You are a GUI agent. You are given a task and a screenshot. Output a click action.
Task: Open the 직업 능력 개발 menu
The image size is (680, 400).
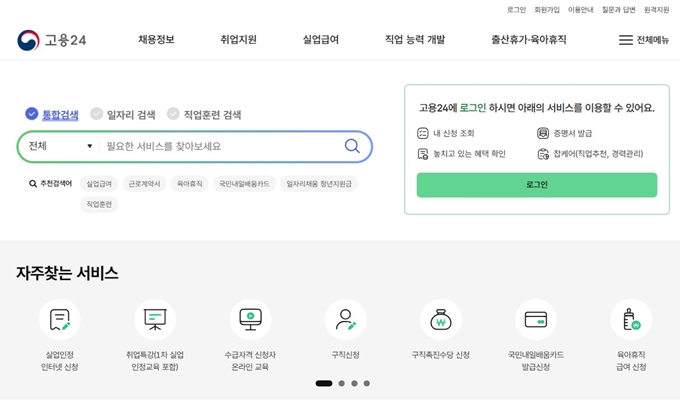415,39
